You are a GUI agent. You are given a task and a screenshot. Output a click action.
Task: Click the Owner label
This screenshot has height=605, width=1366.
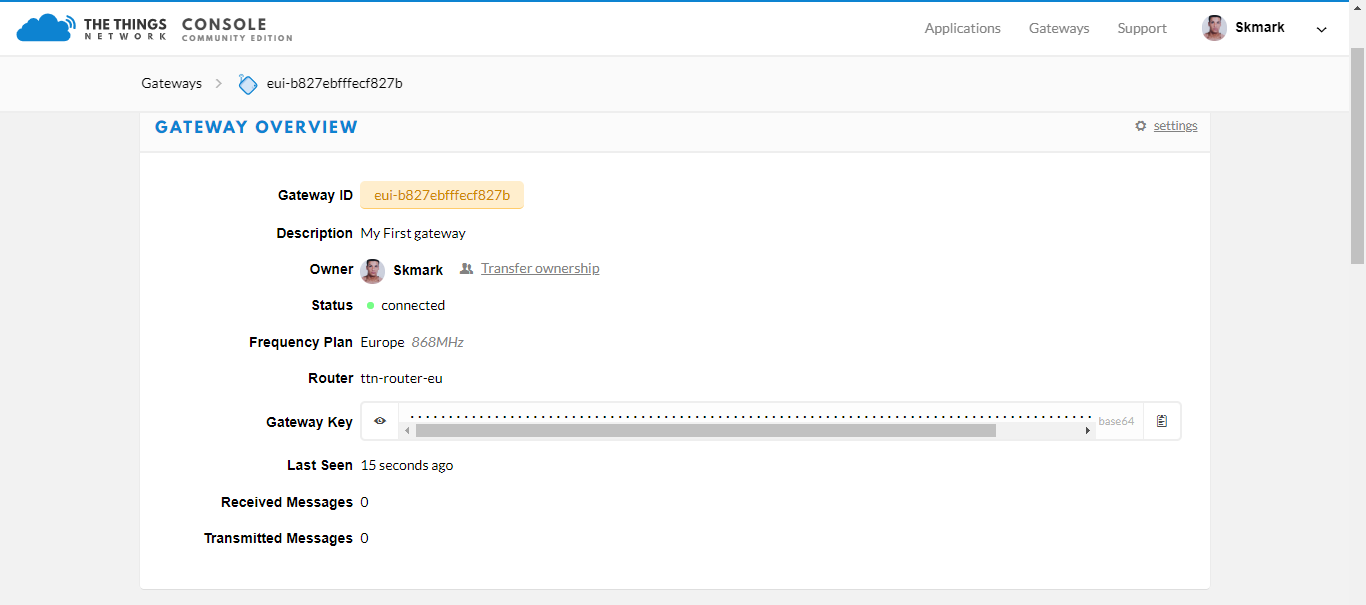pos(331,269)
